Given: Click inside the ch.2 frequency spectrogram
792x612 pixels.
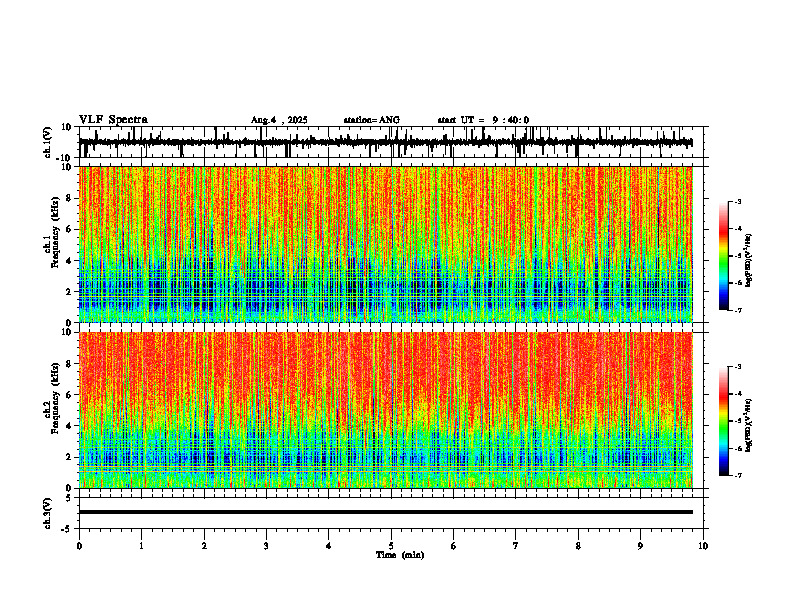Looking at the screenshot, I should [x=385, y=410].
